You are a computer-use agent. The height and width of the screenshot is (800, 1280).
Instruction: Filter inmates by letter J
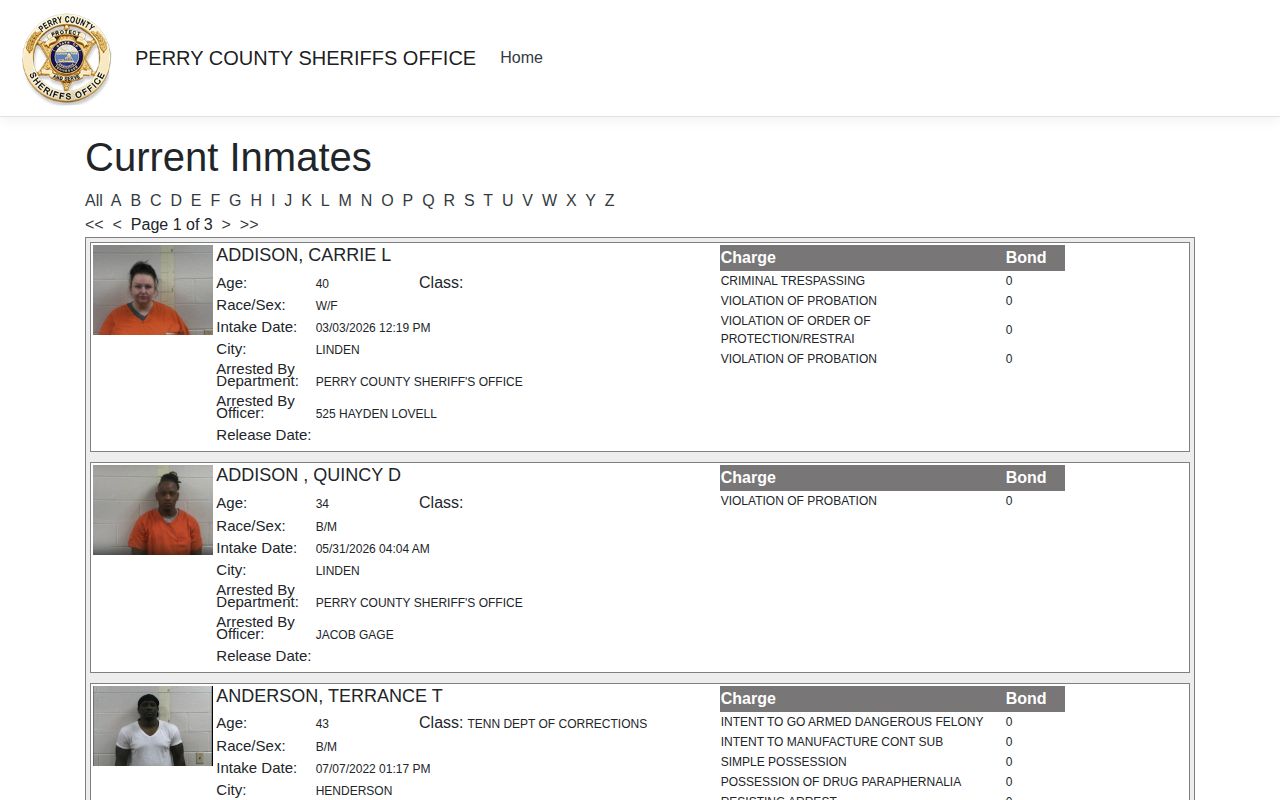click(x=288, y=200)
